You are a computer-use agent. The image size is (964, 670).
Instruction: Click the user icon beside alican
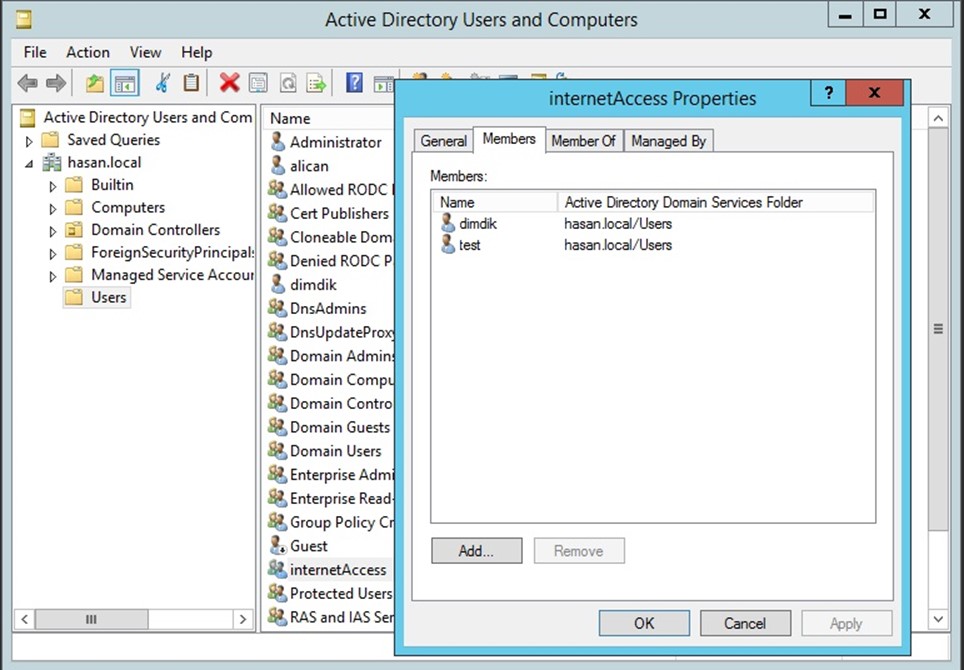[x=278, y=166]
